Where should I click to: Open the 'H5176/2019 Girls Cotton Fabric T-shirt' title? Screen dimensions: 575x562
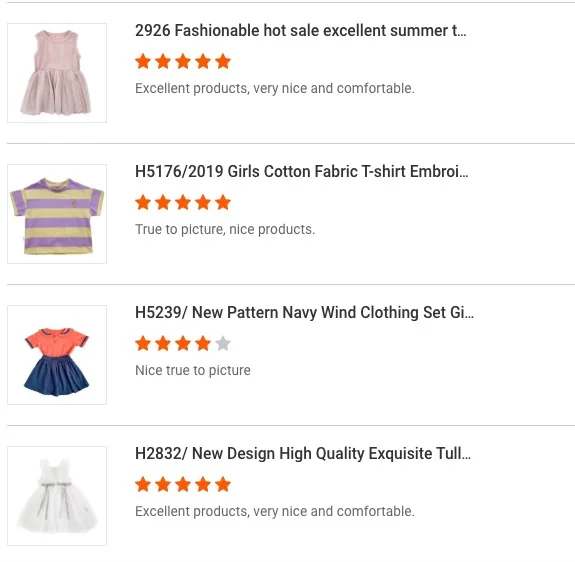coord(302,171)
